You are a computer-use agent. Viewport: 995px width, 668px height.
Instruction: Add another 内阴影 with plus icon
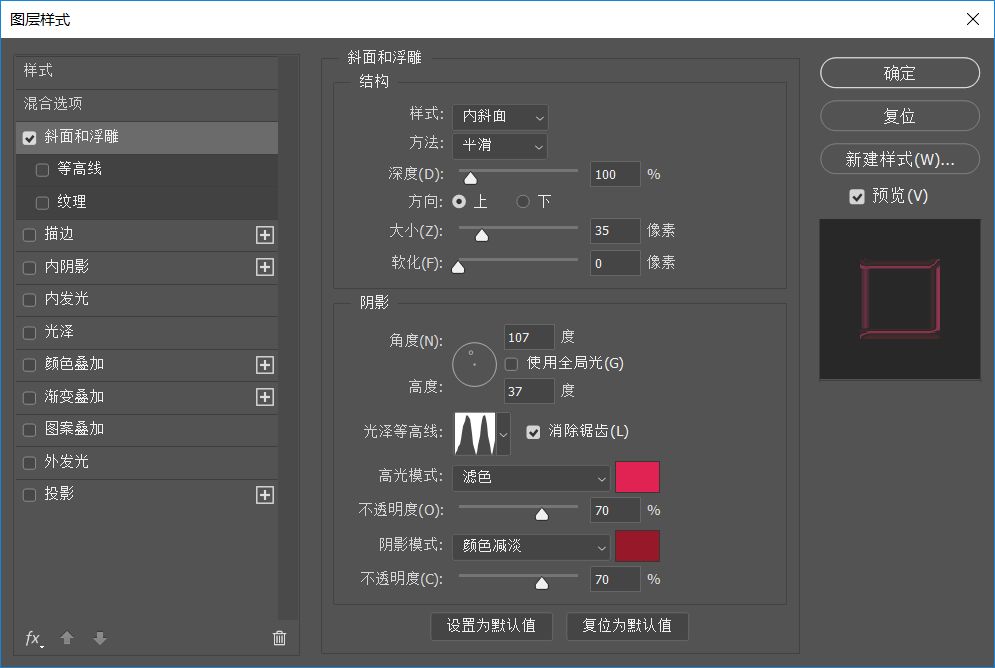(264, 267)
